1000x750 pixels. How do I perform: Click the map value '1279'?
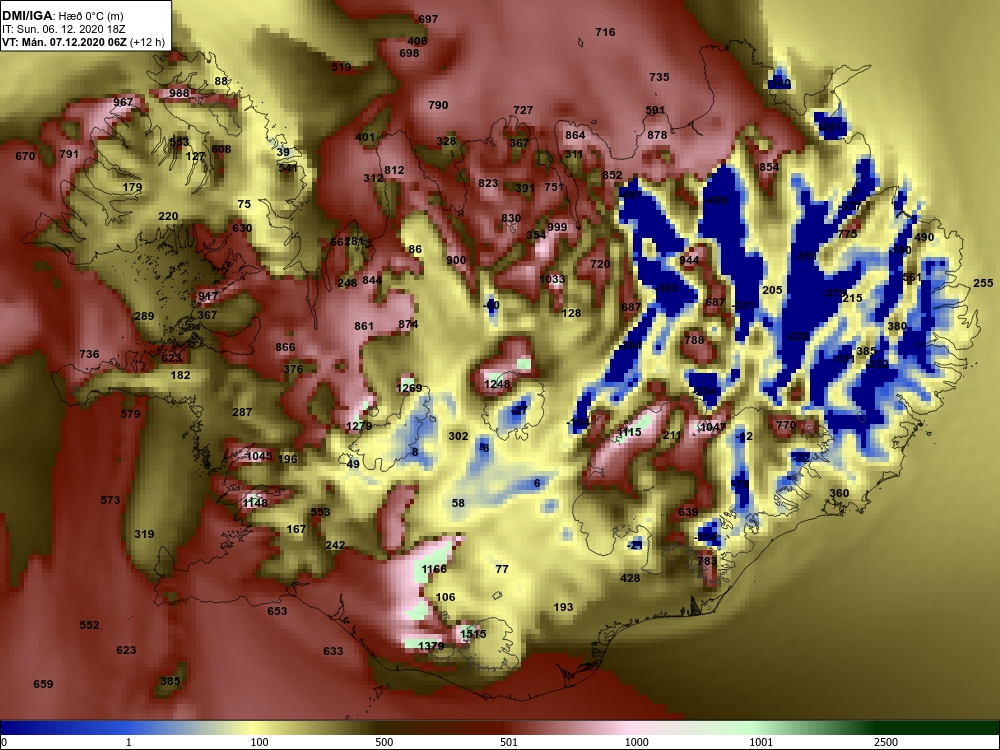coord(358,427)
